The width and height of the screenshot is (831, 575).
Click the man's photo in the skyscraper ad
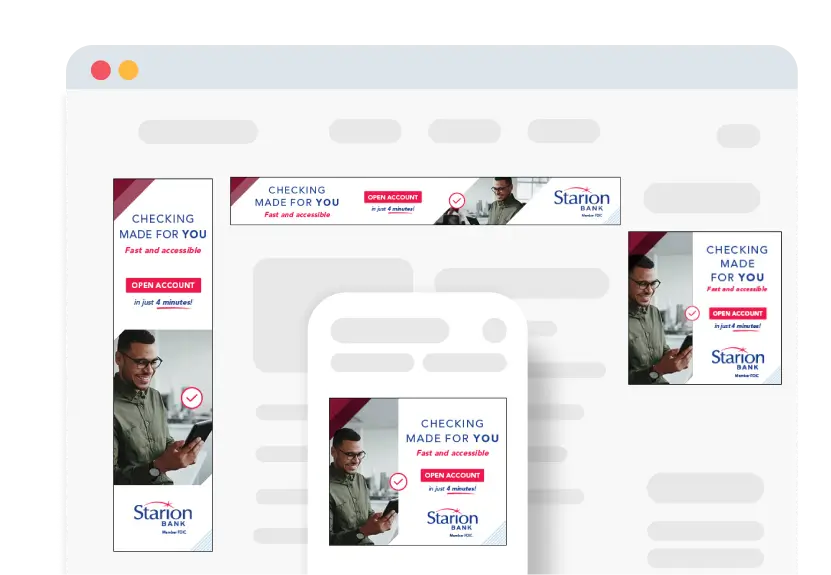[163, 407]
